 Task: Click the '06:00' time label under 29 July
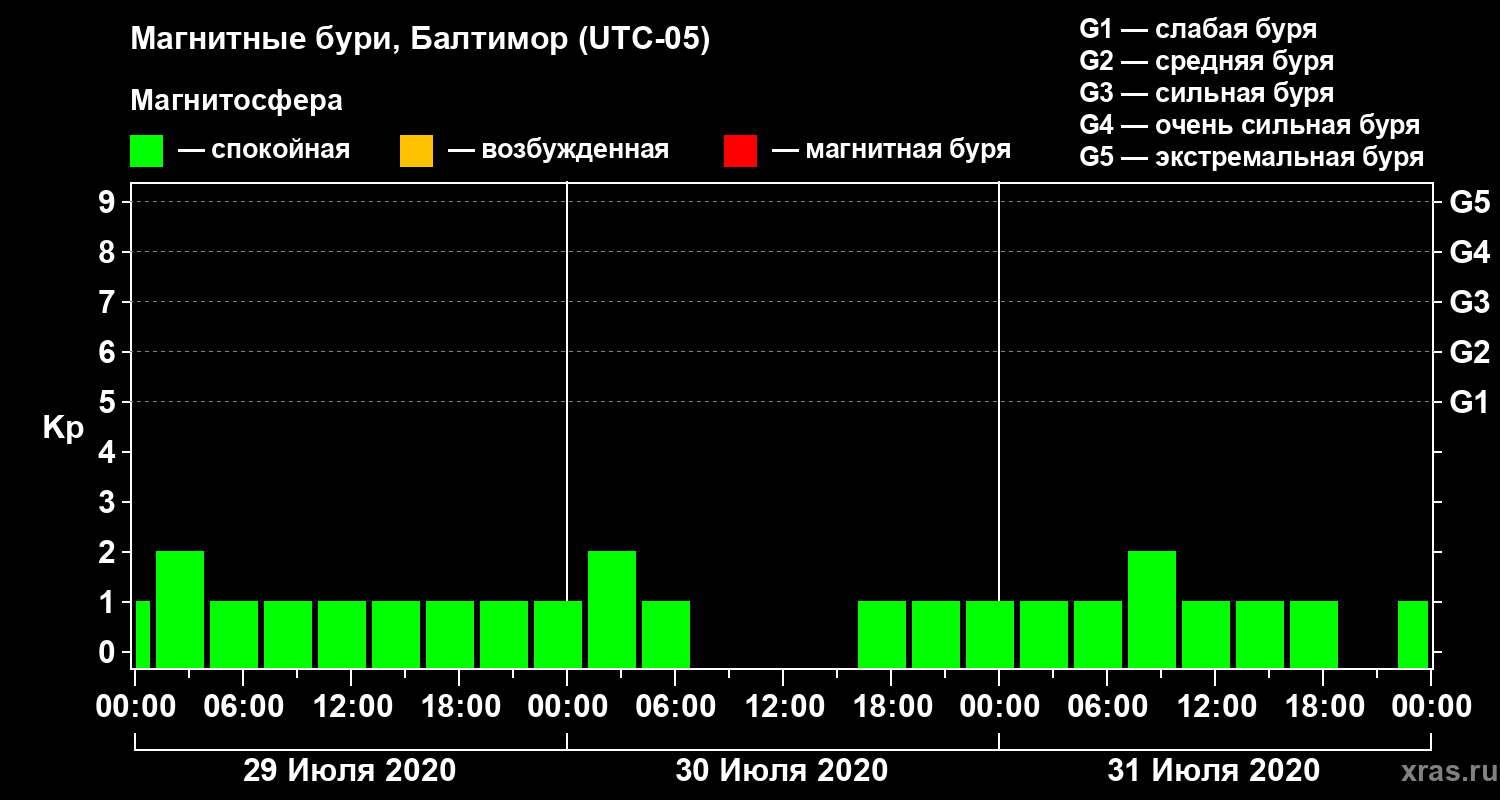242,707
